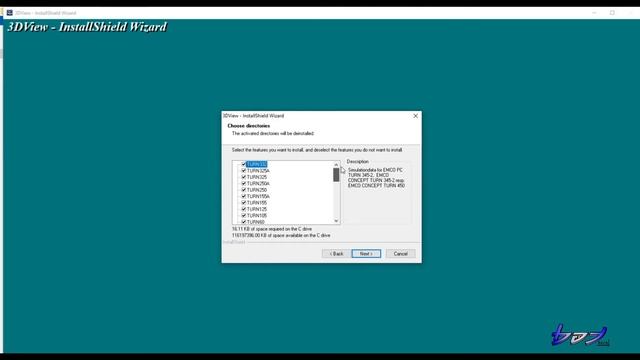Screen dimensions: 640x360
Task: Select the TURN250A feature label
Action: tap(258, 184)
